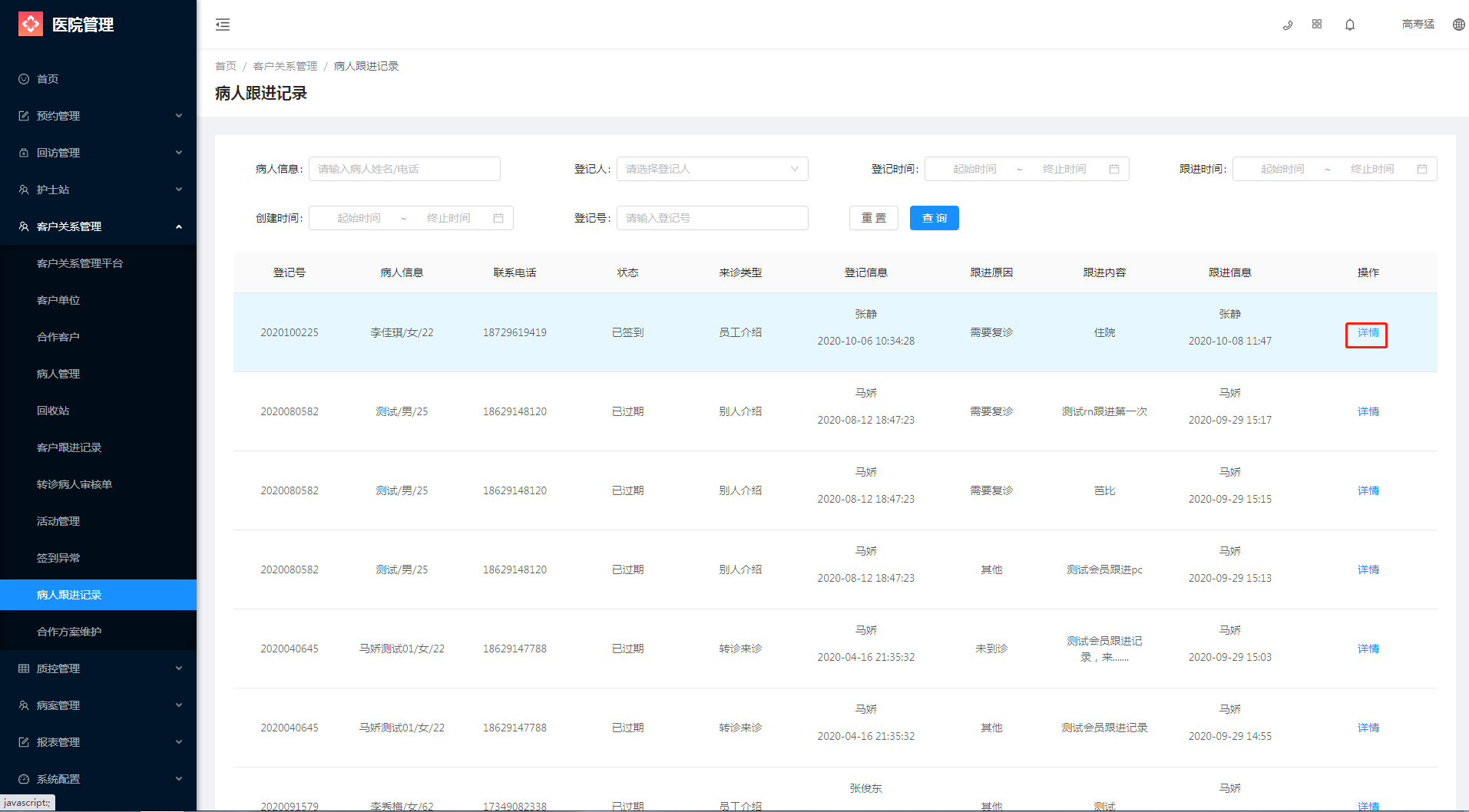Click user name 高寿猛 in header
This screenshot has height=812, width=1469.
click(x=1418, y=25)
